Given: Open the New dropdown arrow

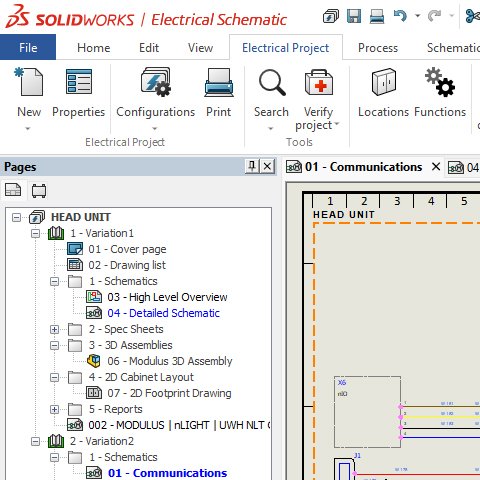Looking at the screenshot, I should (28, 128).
